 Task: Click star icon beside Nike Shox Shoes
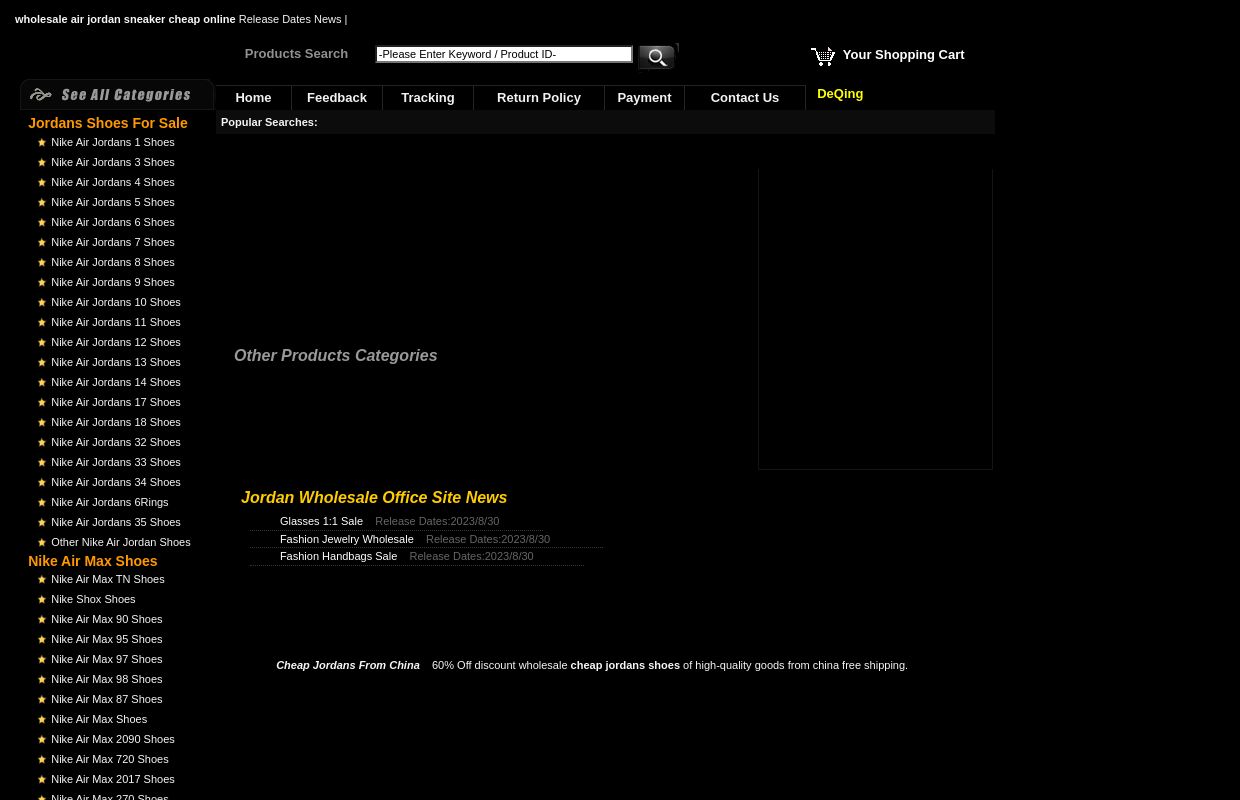tap(42, 600)
